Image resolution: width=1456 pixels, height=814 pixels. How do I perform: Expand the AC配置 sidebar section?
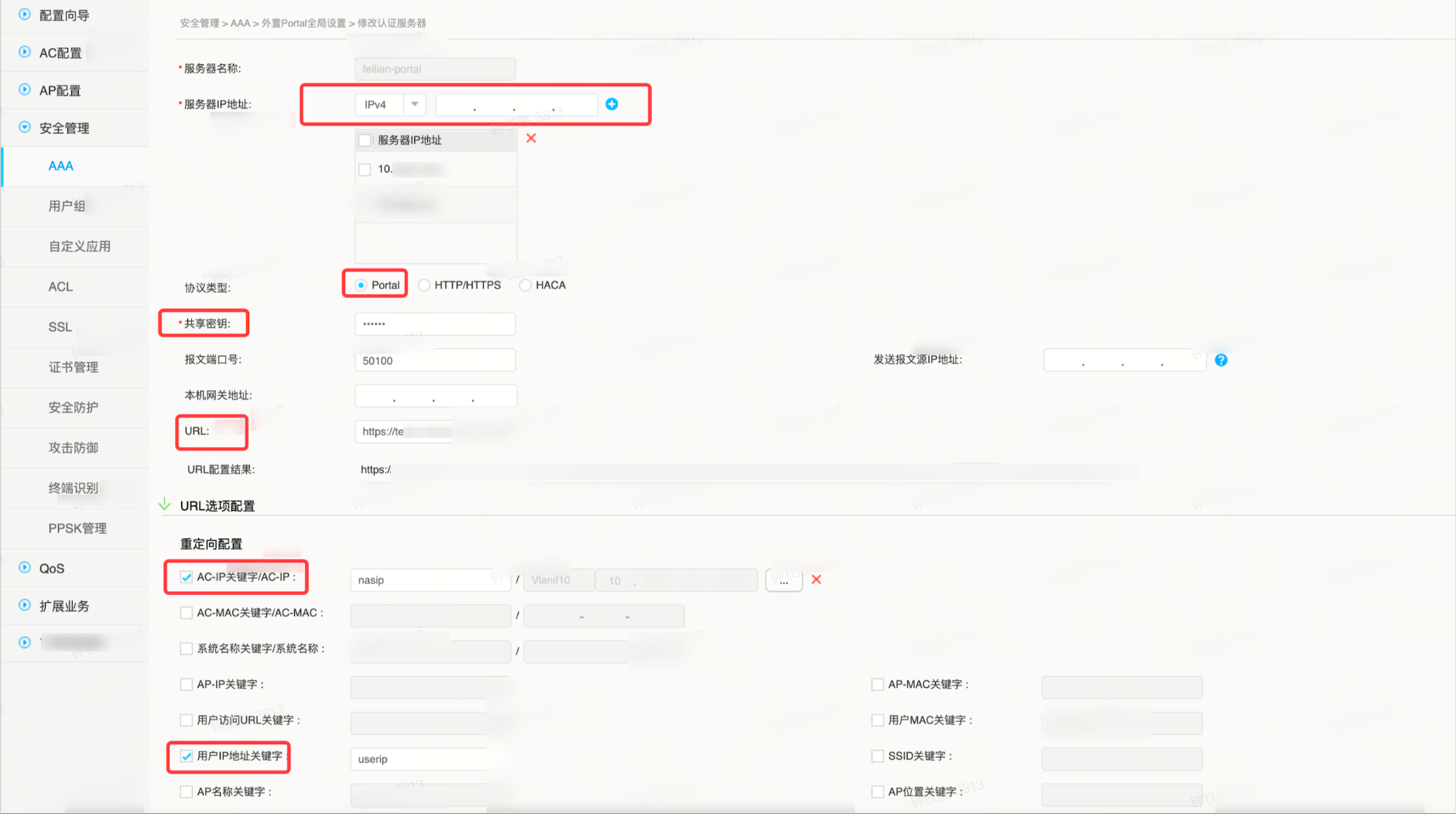tap(25, 52)
